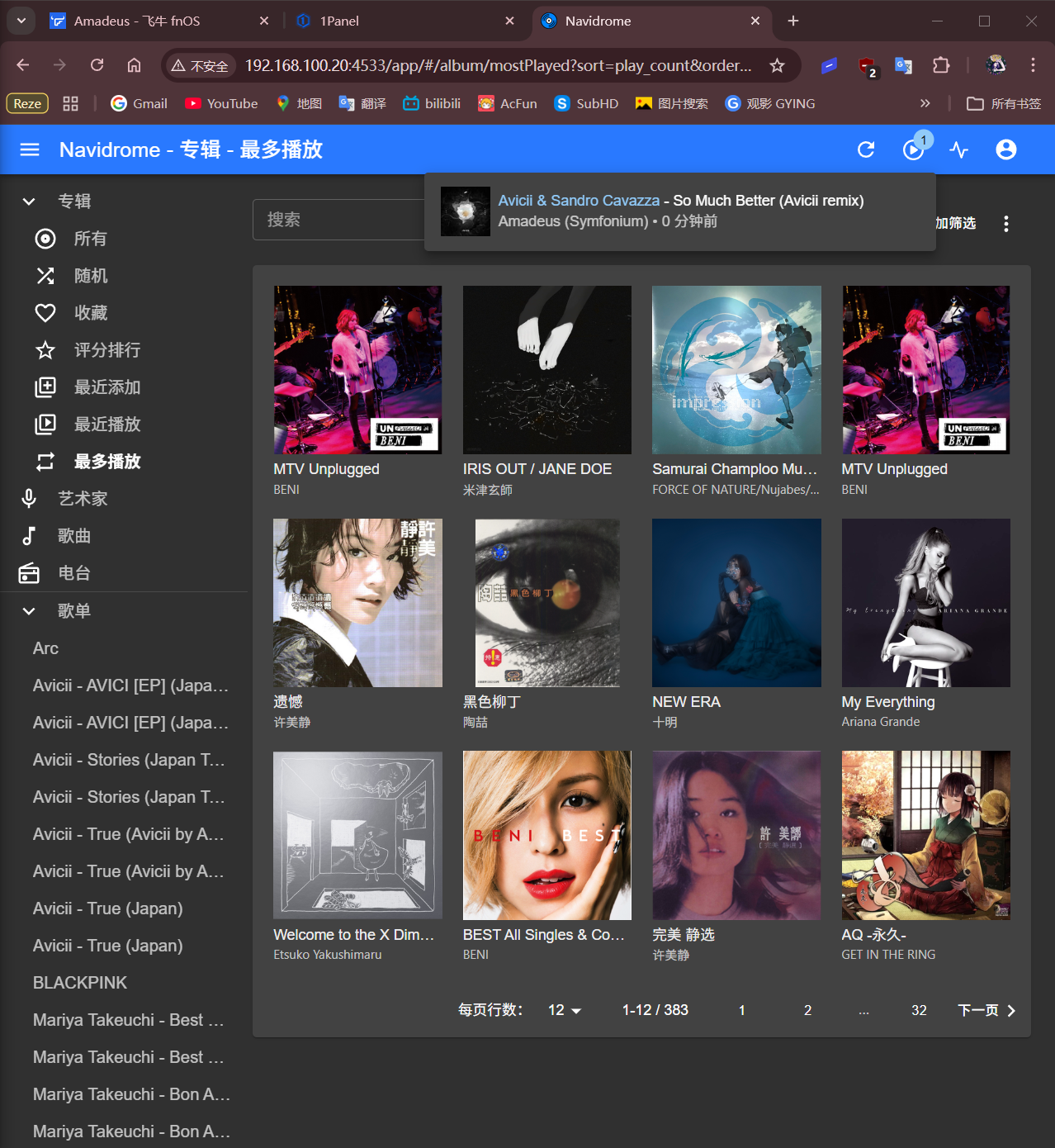
Task: Open 最近添加 recently added albums
Action: tap(106, 387)
